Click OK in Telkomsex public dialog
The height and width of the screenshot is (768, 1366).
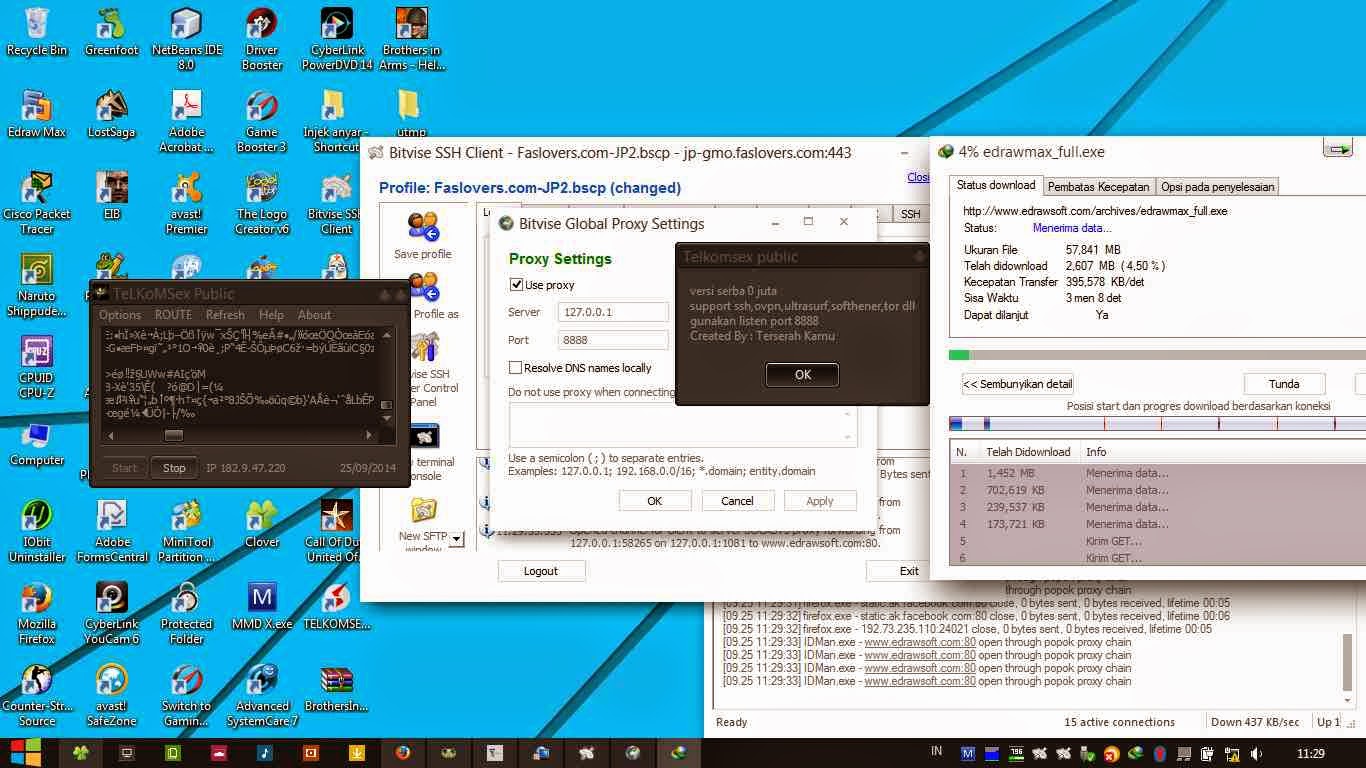tap(802, 375)
